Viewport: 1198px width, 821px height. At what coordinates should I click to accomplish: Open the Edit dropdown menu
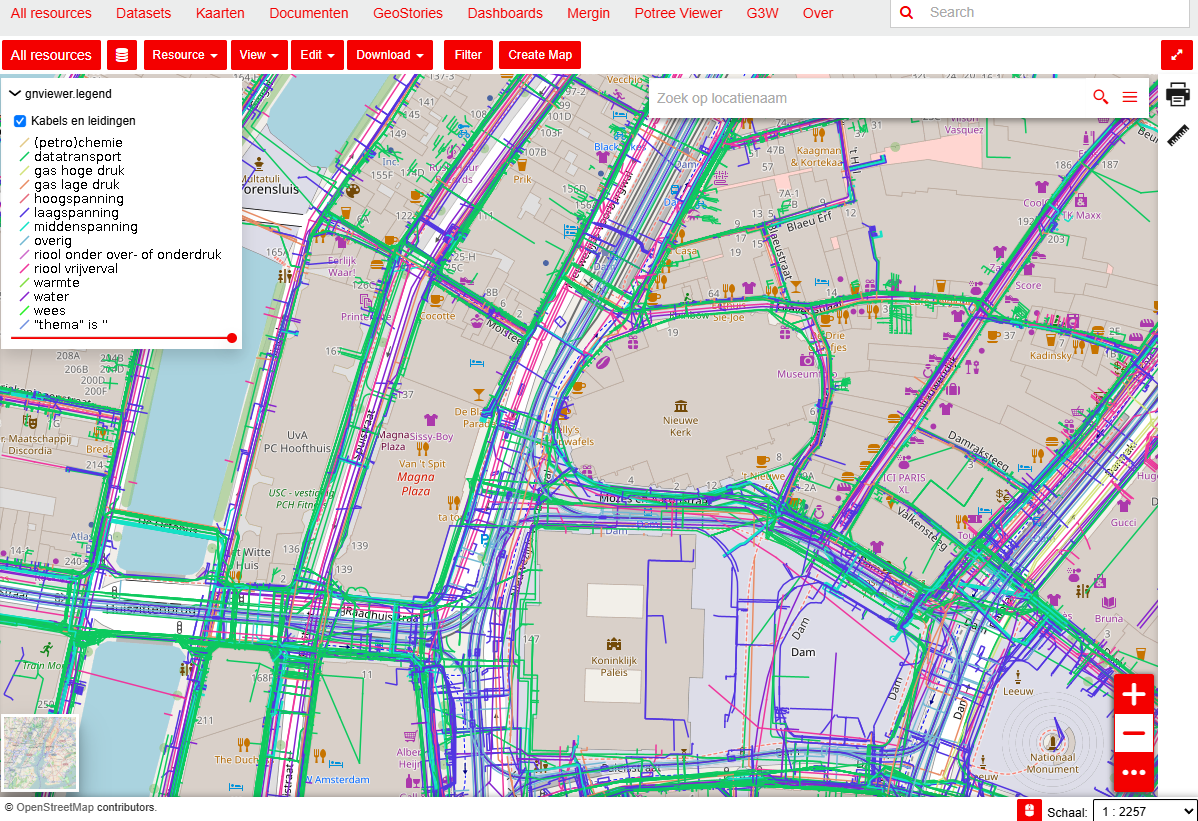tap(317, 55)
